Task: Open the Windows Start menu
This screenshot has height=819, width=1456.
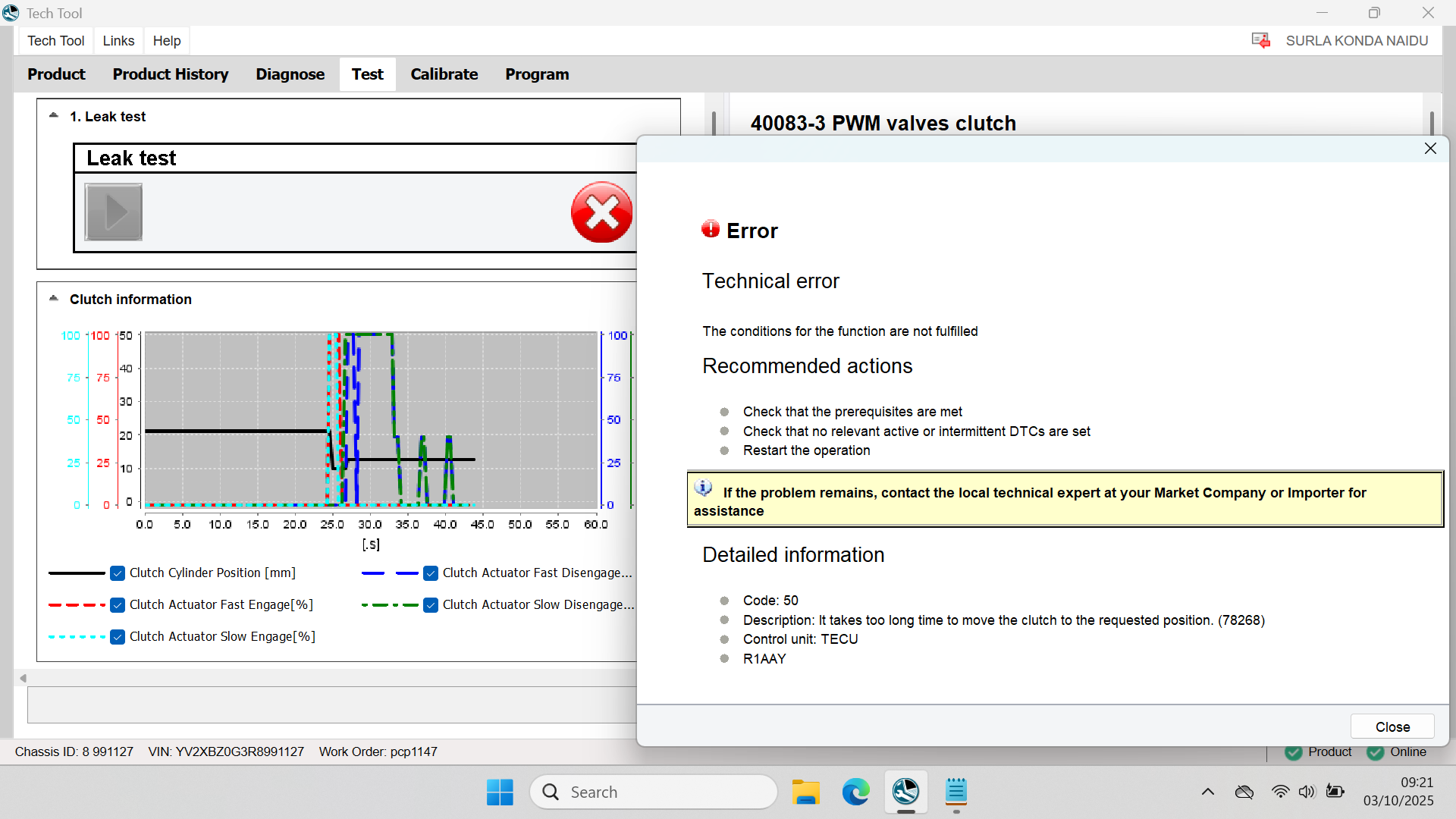Action: [500, 792]
